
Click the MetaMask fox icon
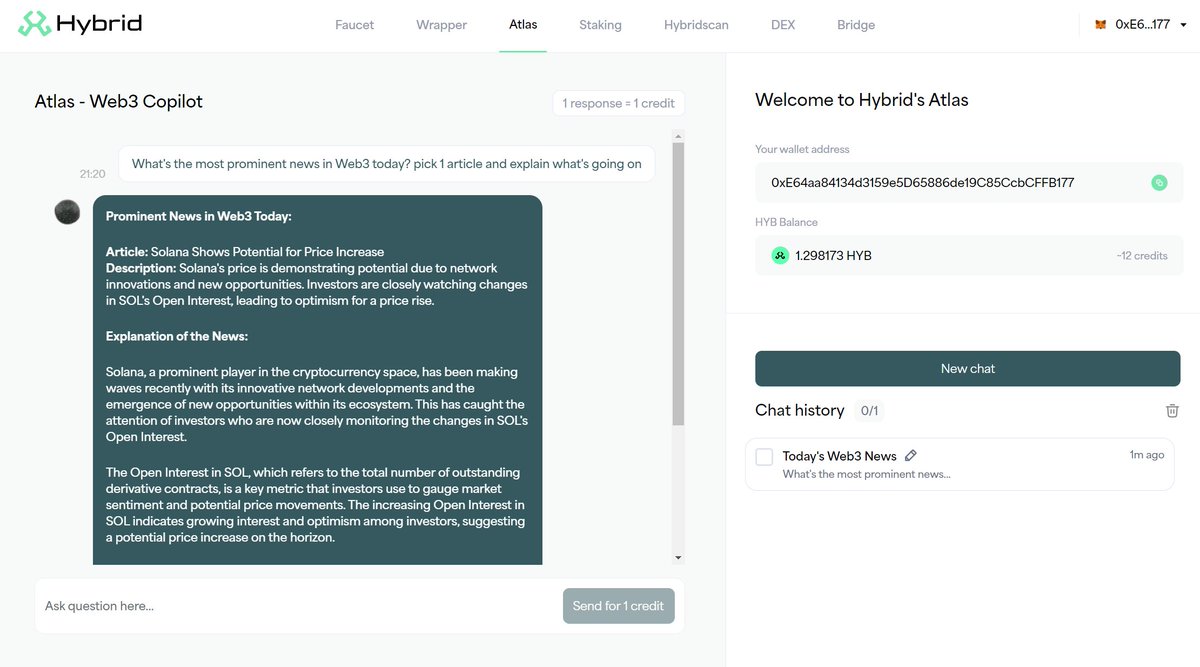point(1100,25)
